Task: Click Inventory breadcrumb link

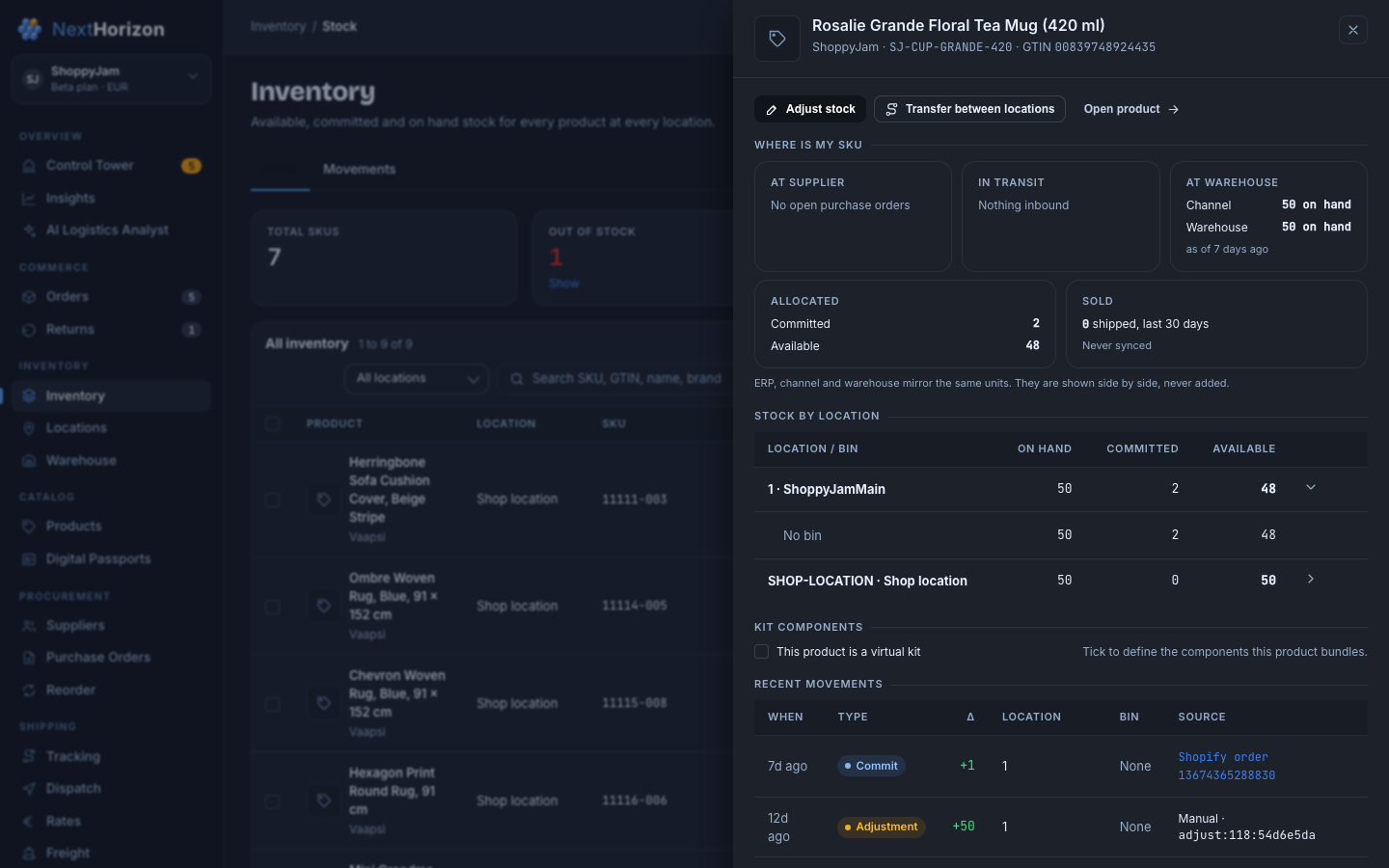Action: click(278, 27)
